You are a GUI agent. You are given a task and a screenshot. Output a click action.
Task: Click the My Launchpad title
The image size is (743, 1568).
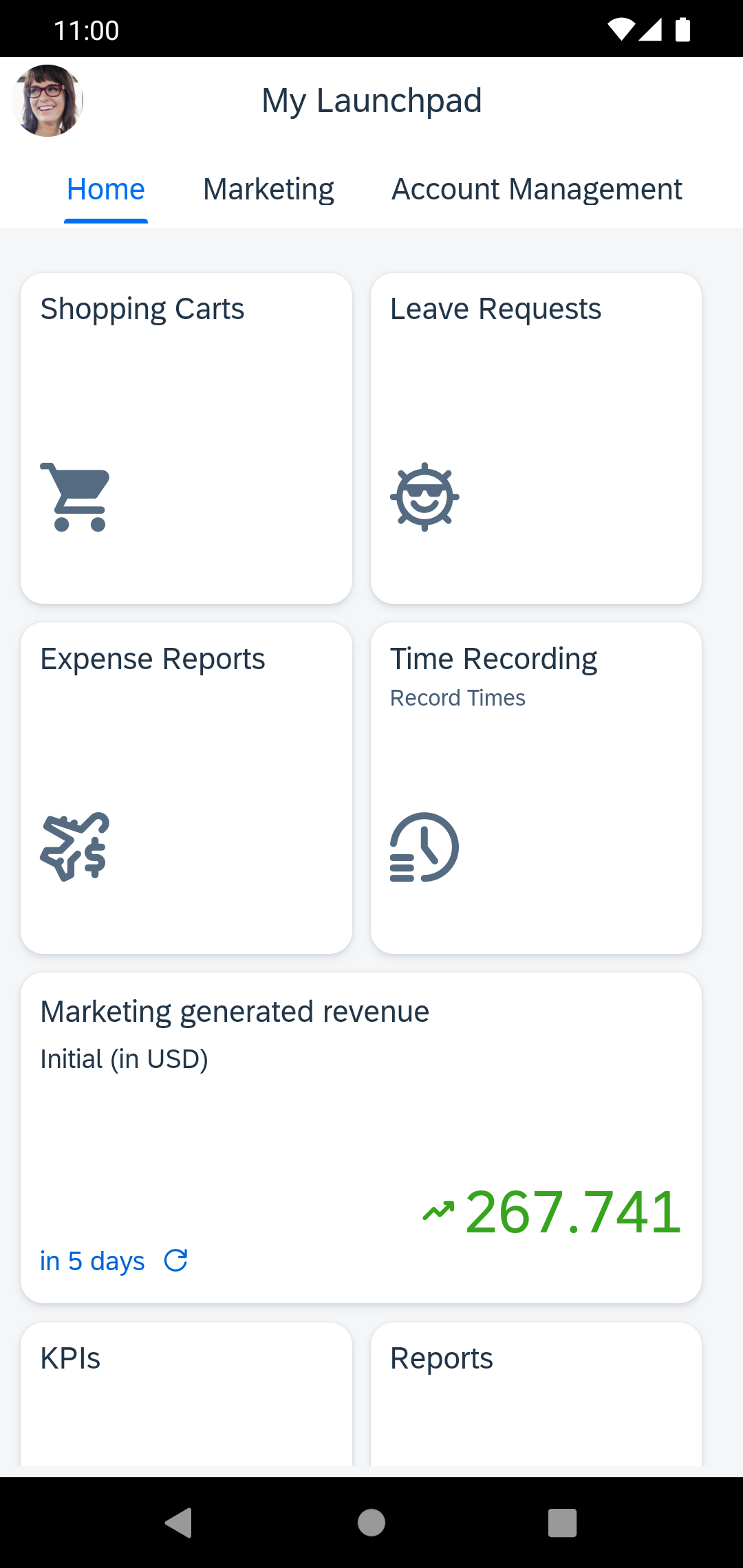pos(371,101)
